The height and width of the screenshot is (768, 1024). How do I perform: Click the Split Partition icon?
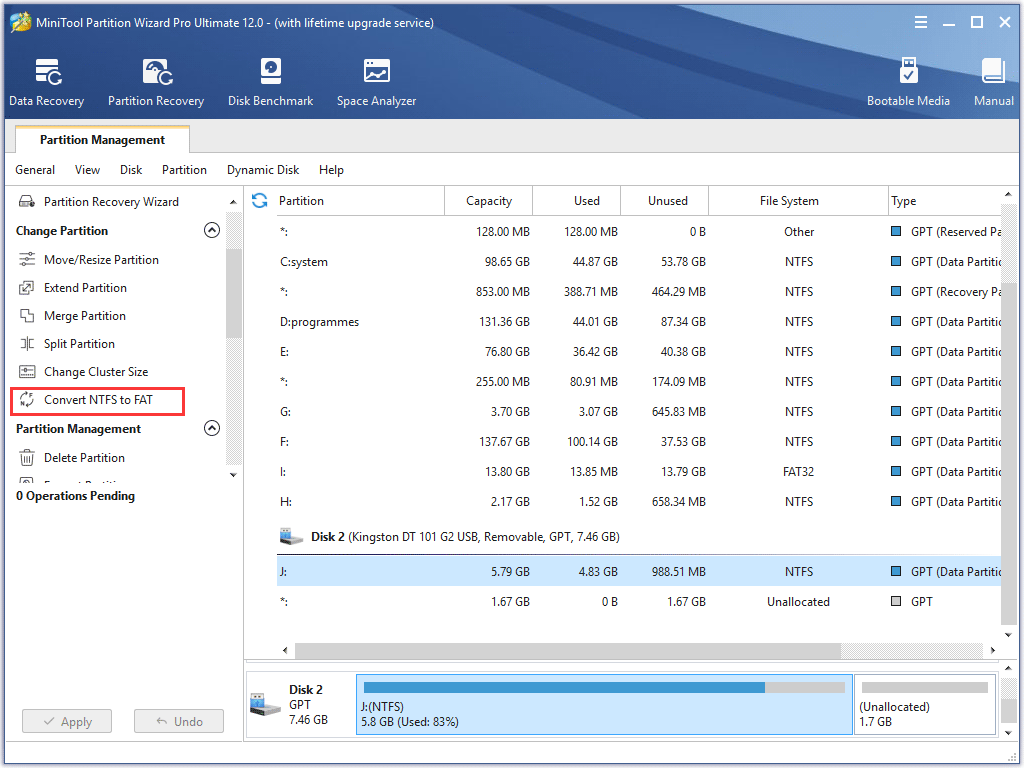click(x=27, y=344)
